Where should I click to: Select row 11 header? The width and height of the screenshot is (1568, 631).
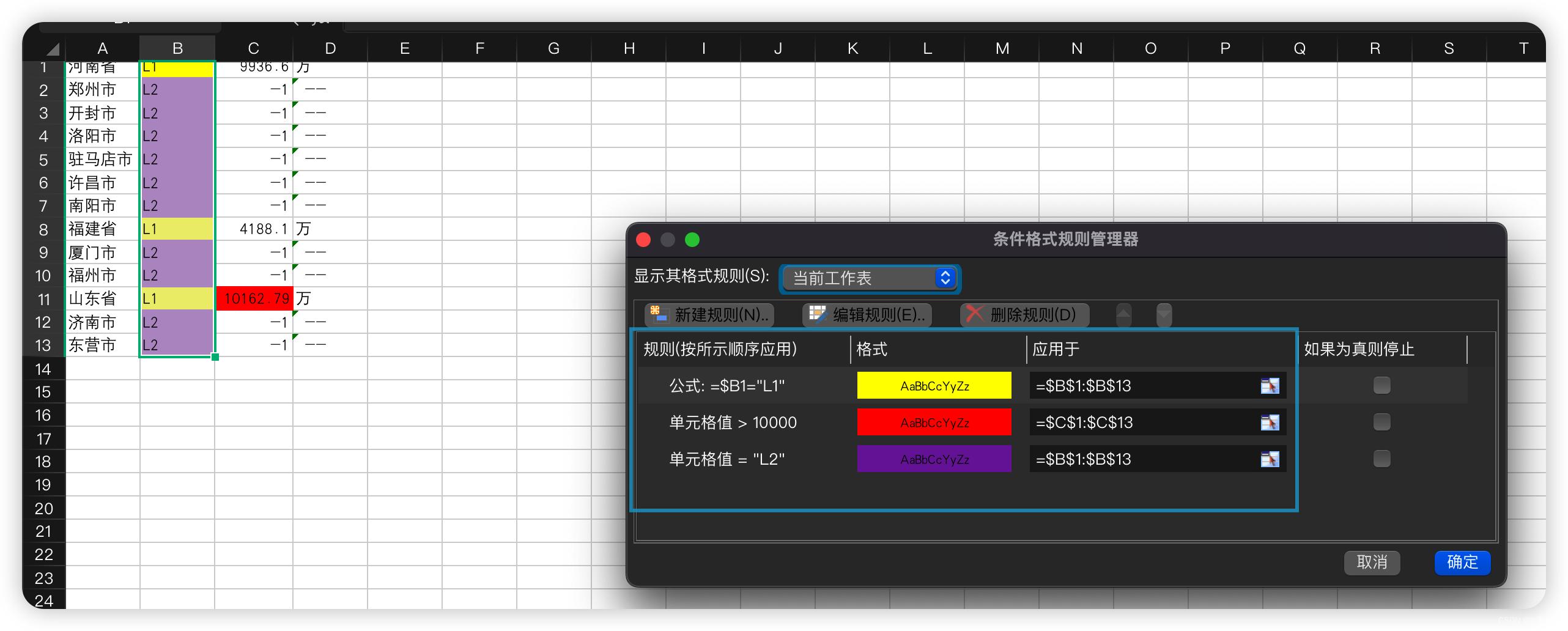pyautogui.click(x=43, y=299)
